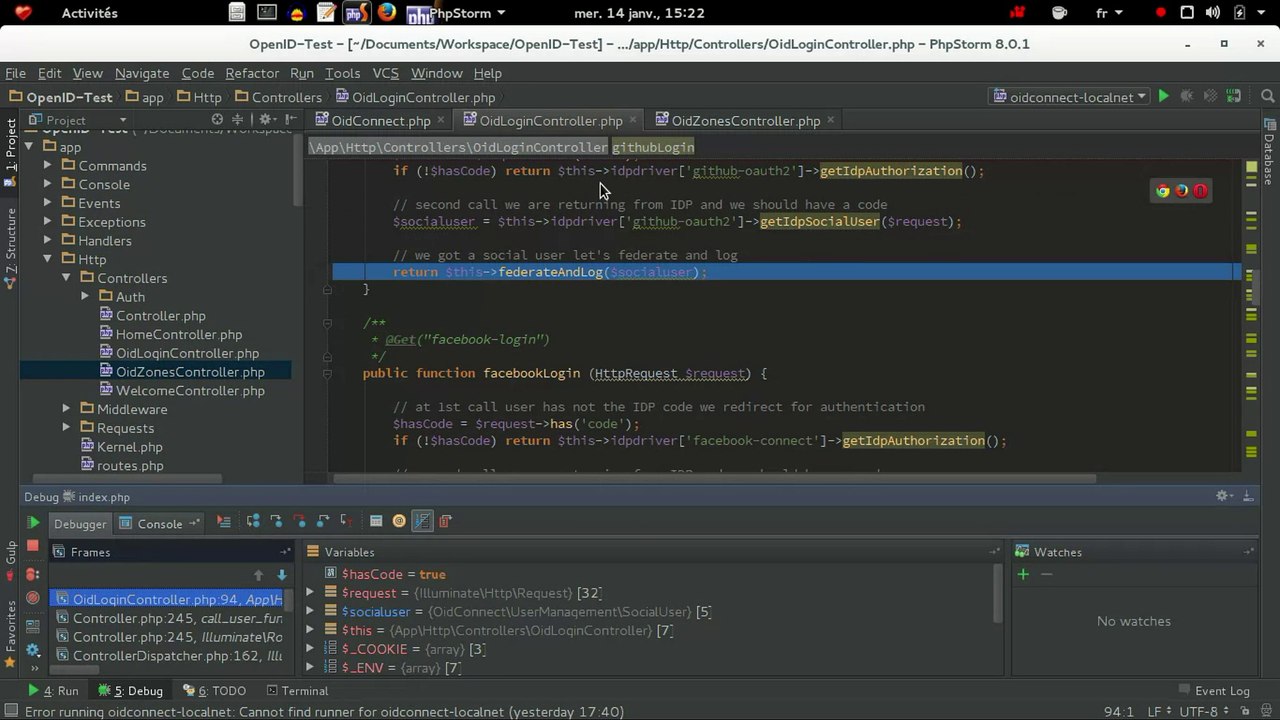The image size is (1280, 720).
Task: Open Run tool window button
Action: click(x=53, y=690)
